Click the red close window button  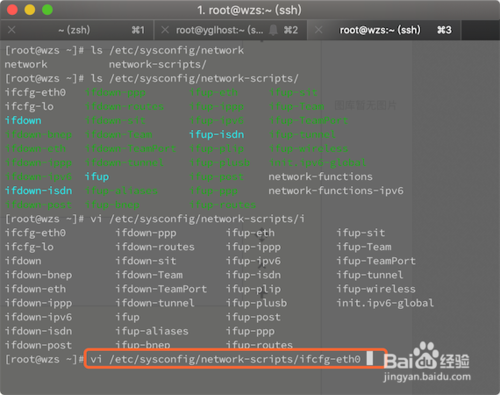[x=12, y=10]
